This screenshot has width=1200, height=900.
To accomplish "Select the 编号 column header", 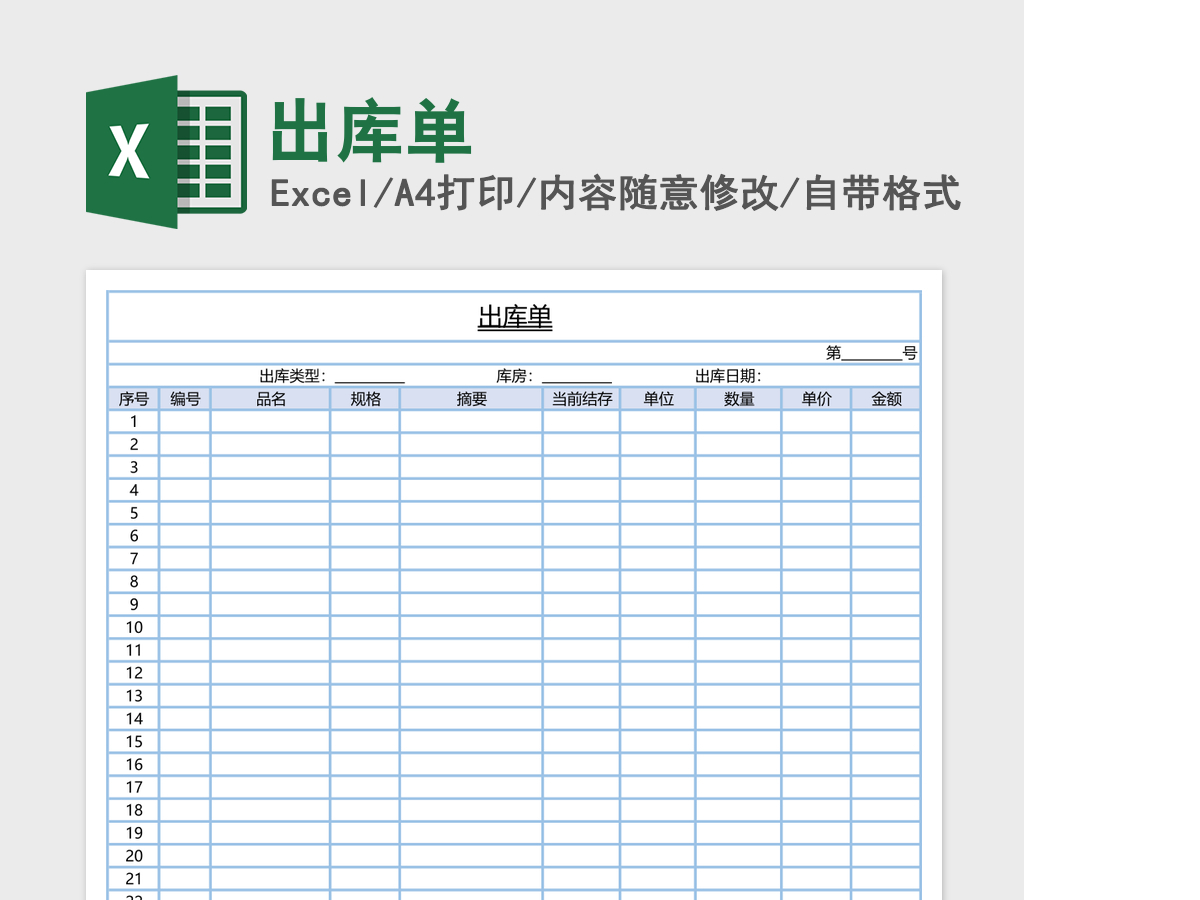I will tap(185, 399).
